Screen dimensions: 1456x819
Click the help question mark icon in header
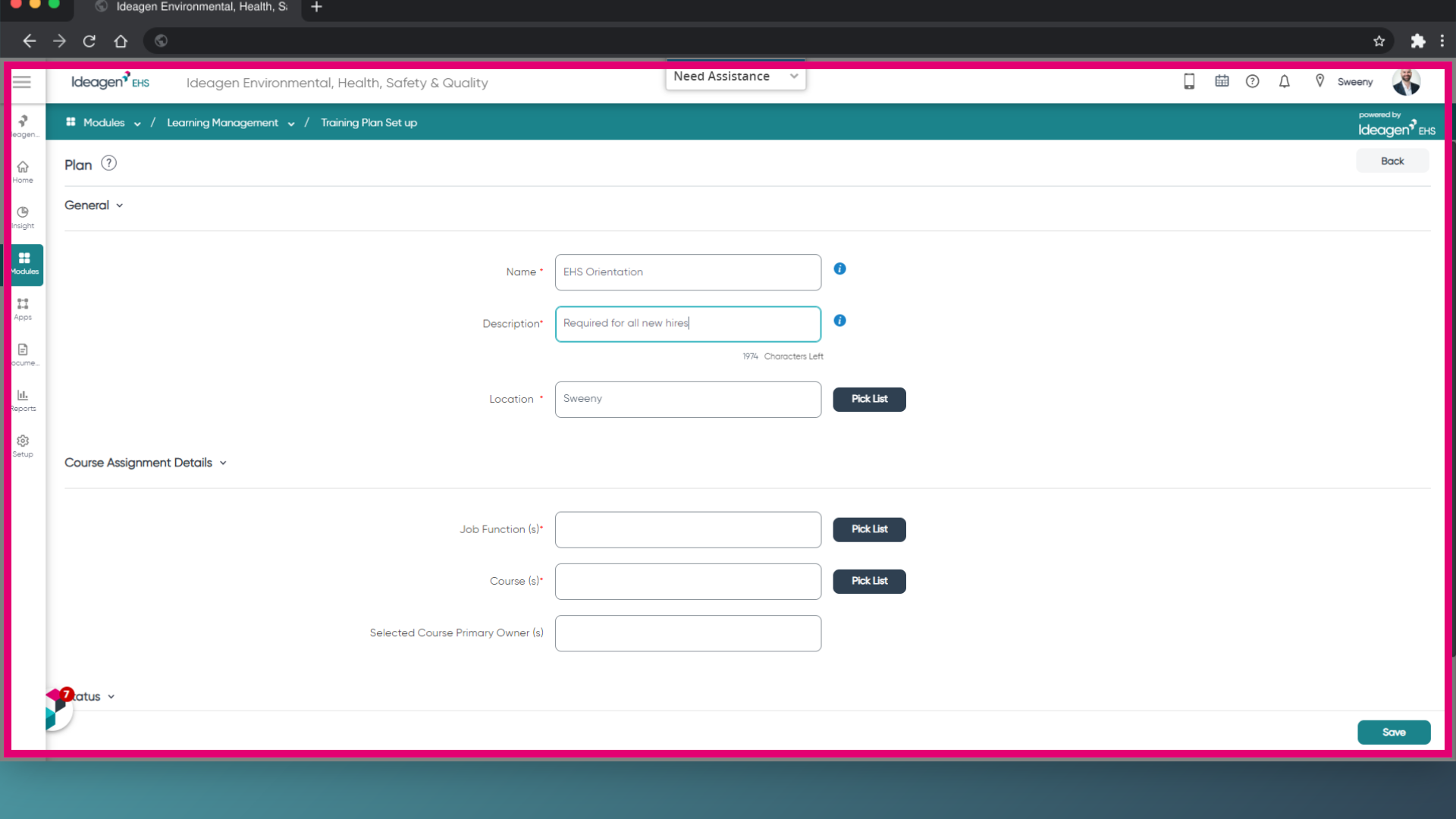(1252, 81)
